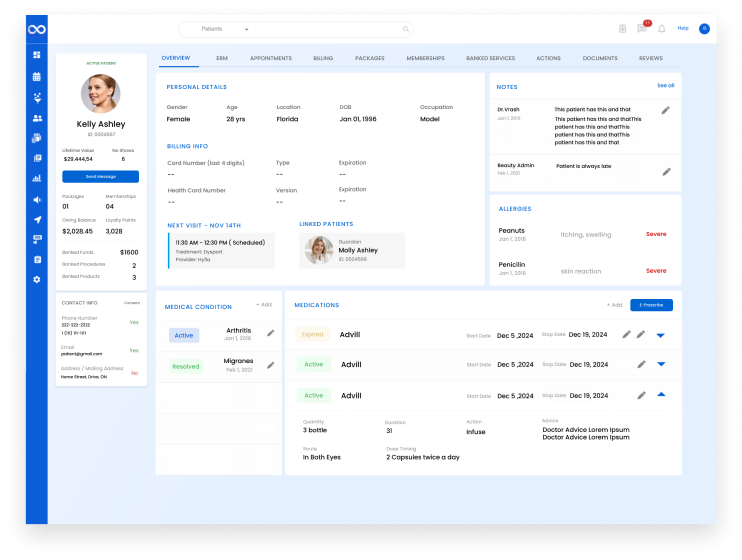Switch to the Documents tab
Viewport: 742px width, 560px height.
(x=600, y=58)
